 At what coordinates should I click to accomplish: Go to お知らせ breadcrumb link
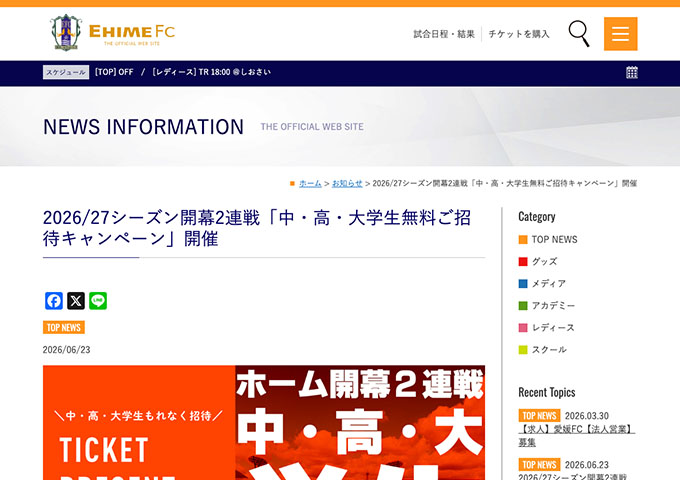[x=347, y=183]
